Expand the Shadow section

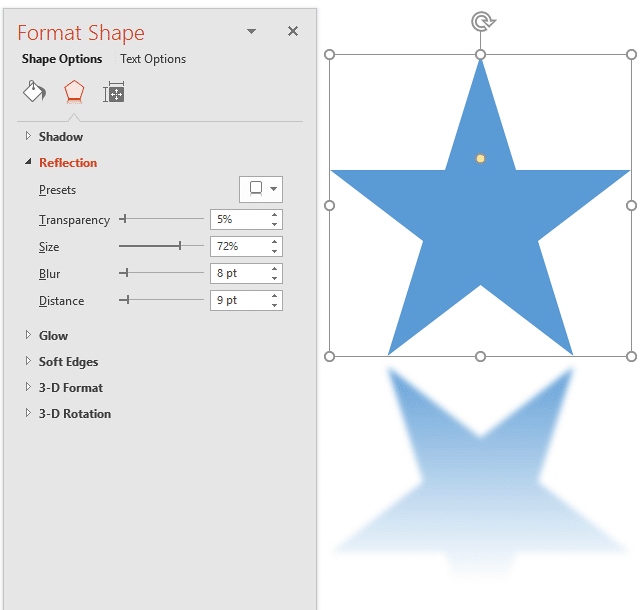[x=60, y=137]
